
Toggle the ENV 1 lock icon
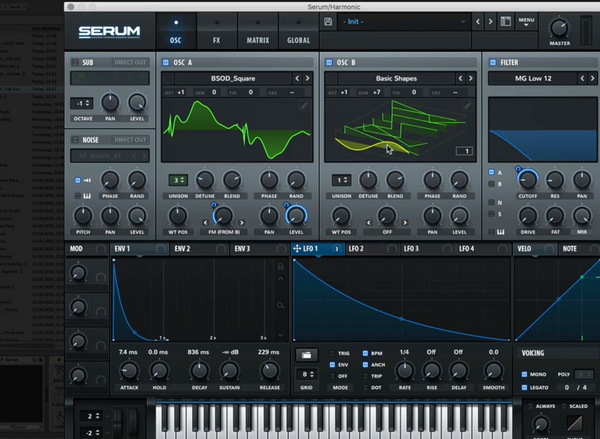coord(280,266)
